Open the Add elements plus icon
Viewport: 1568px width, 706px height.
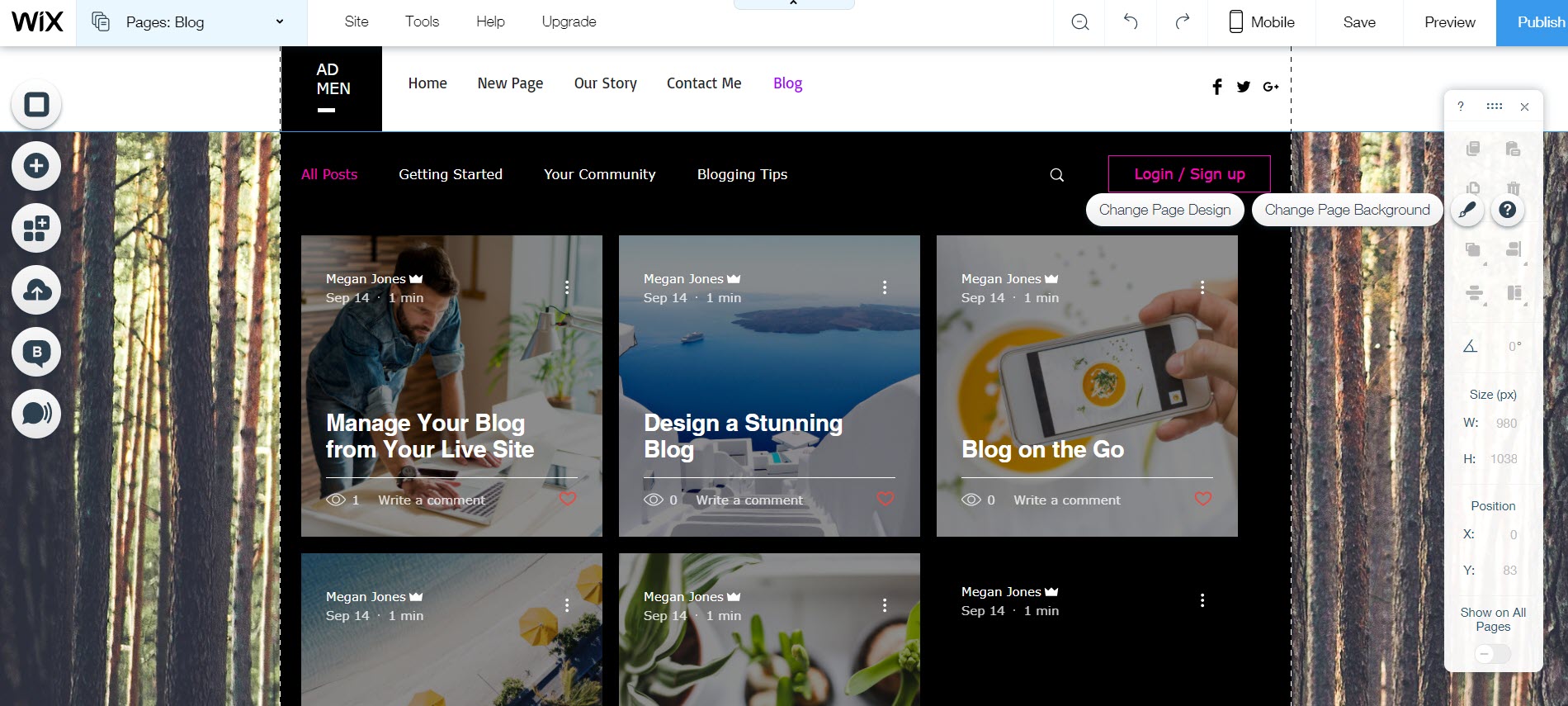(36, 166)
